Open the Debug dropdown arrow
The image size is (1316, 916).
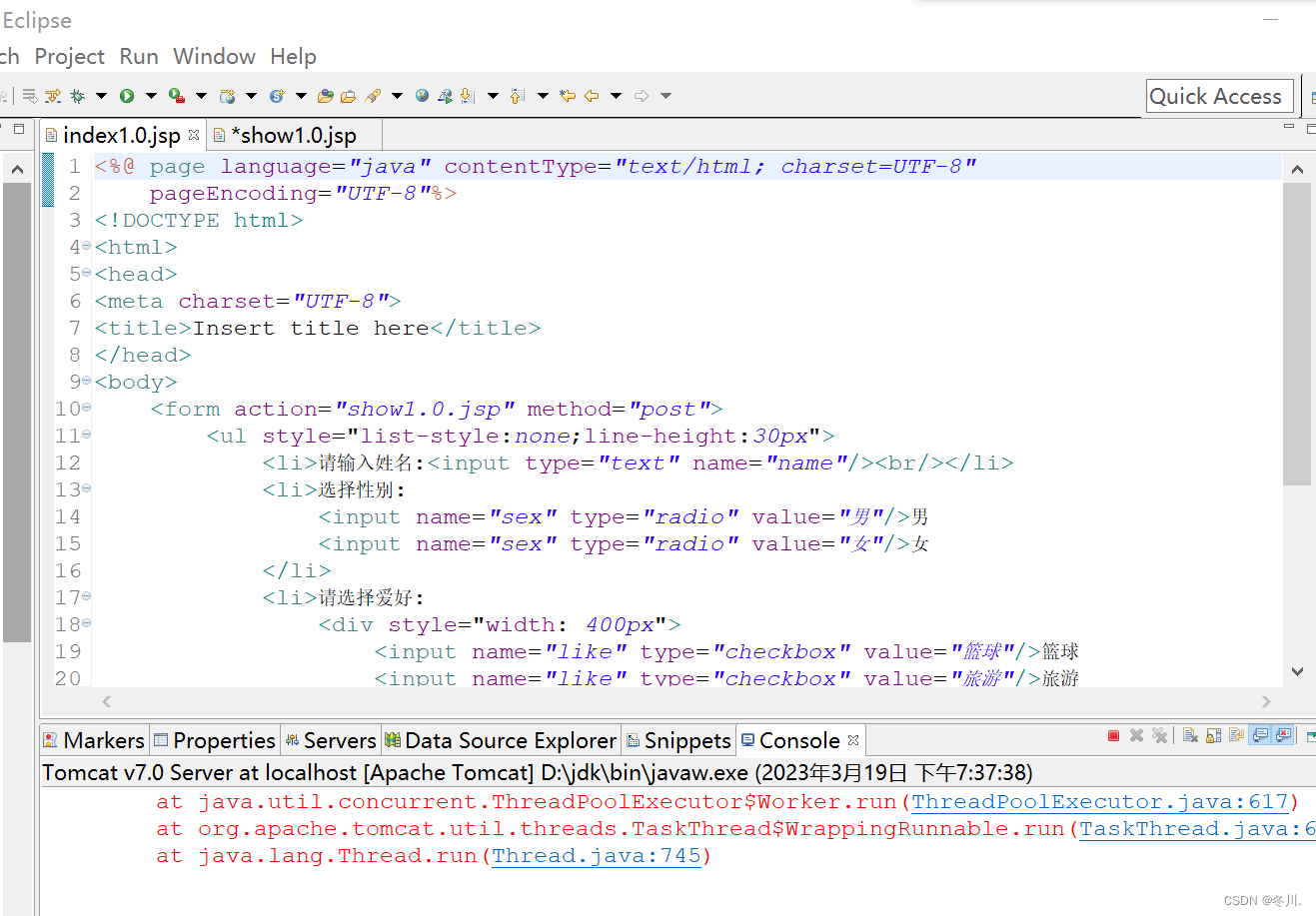pyautogui.click(x=101, y=96)
